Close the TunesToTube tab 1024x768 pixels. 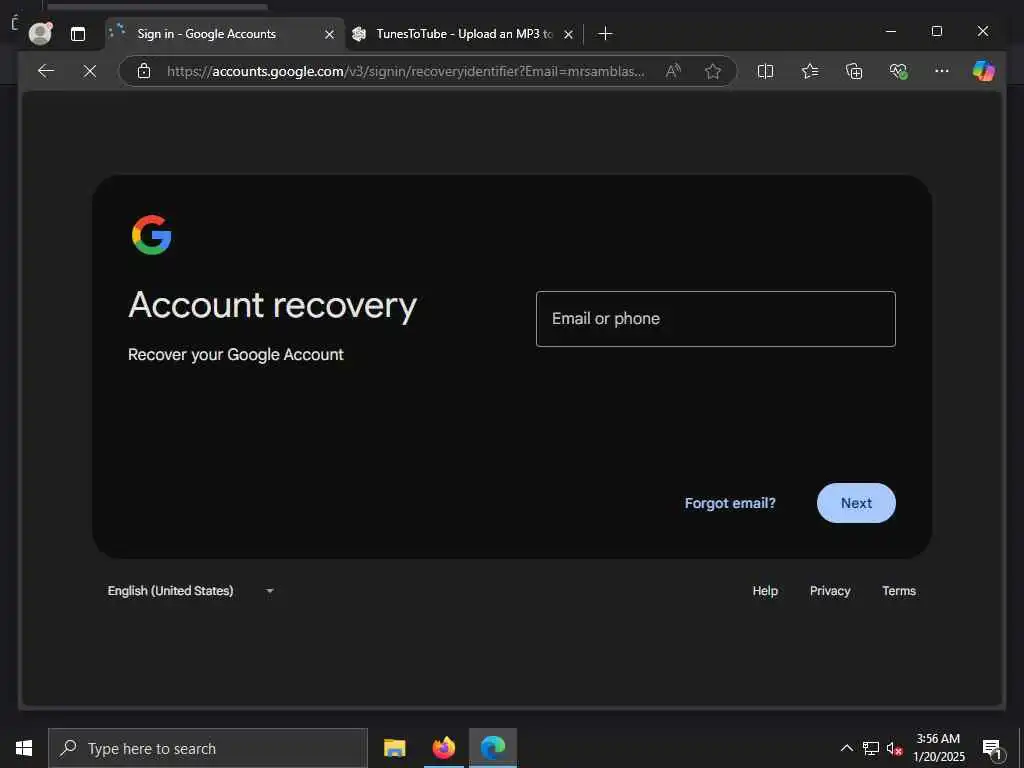point(569,34)
